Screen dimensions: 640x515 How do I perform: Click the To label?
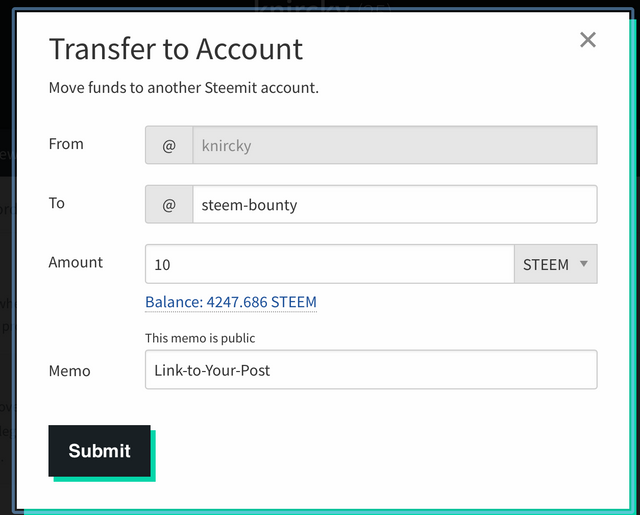click(x=57, y=203)
